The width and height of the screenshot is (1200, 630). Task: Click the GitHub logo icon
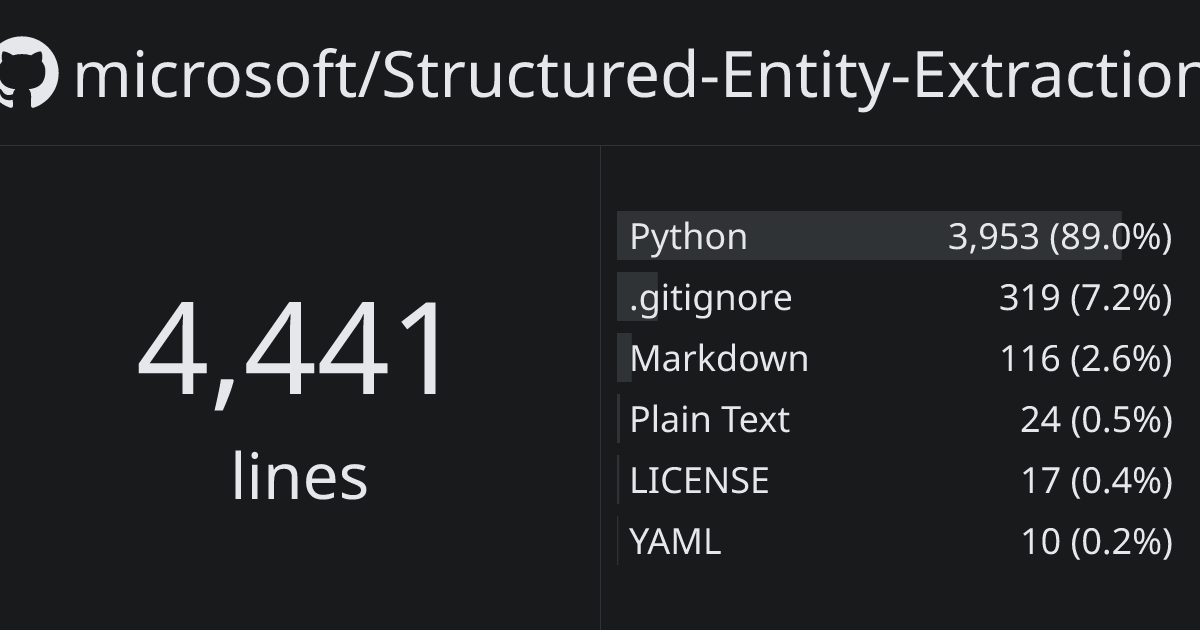[28, 75]
